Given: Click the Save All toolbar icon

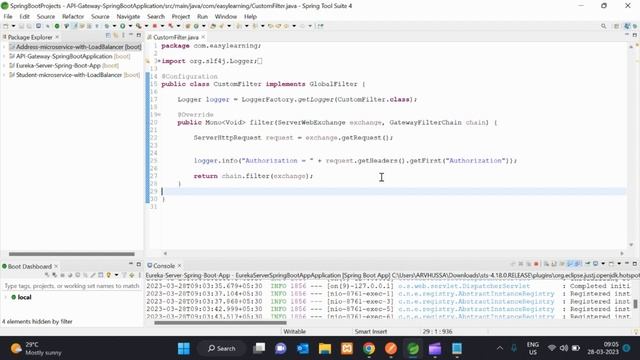Looking at the screenshot, I should coord(29,26).
